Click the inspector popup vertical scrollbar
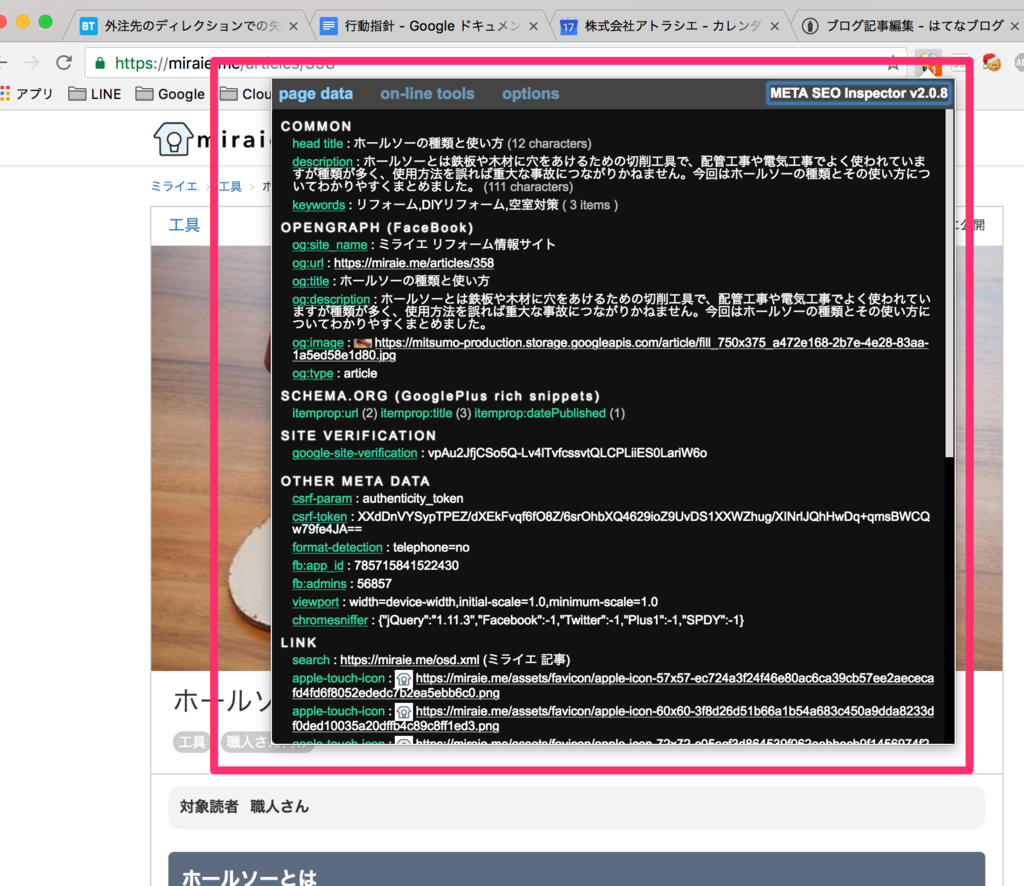This screenshot has height=886, width=1024. [x=949, y=282]
